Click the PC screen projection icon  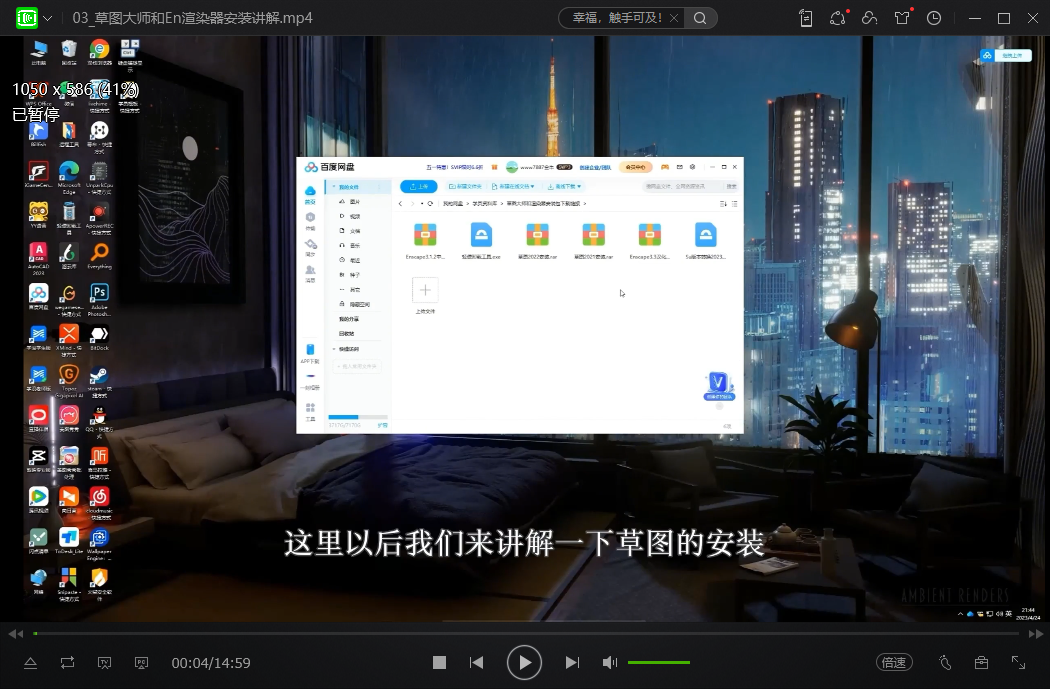[x=141, y=663]
